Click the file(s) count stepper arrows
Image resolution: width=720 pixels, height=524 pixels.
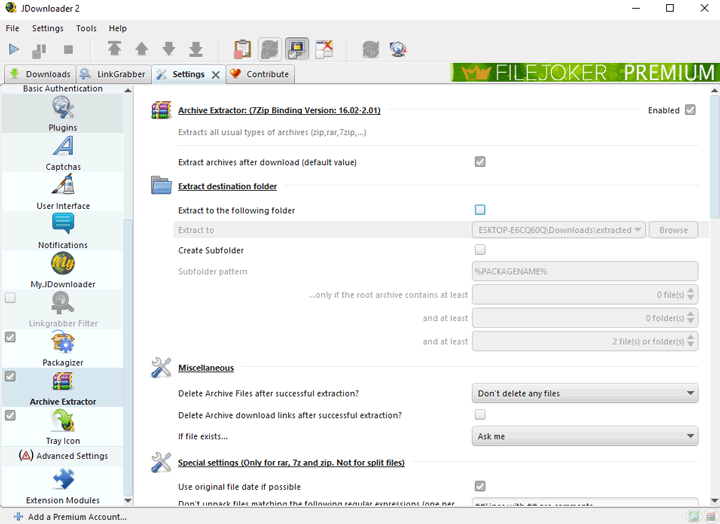pos(690,295)
